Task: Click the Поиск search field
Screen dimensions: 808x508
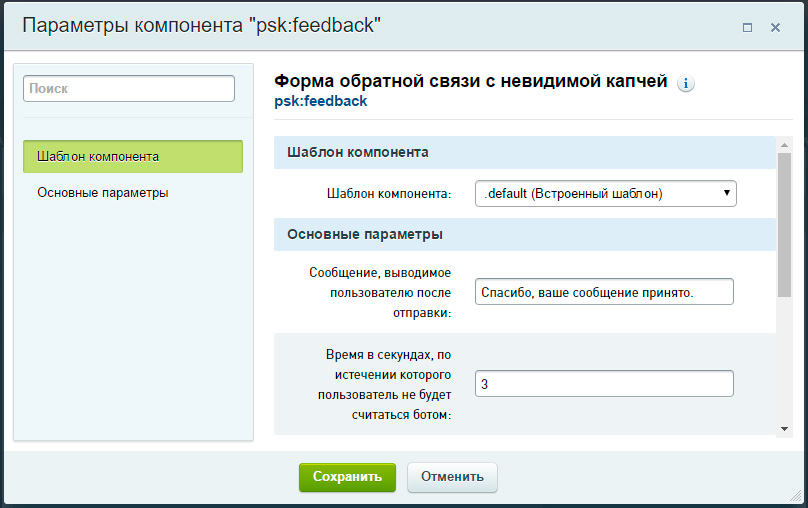Action: (x=129, y=88)
